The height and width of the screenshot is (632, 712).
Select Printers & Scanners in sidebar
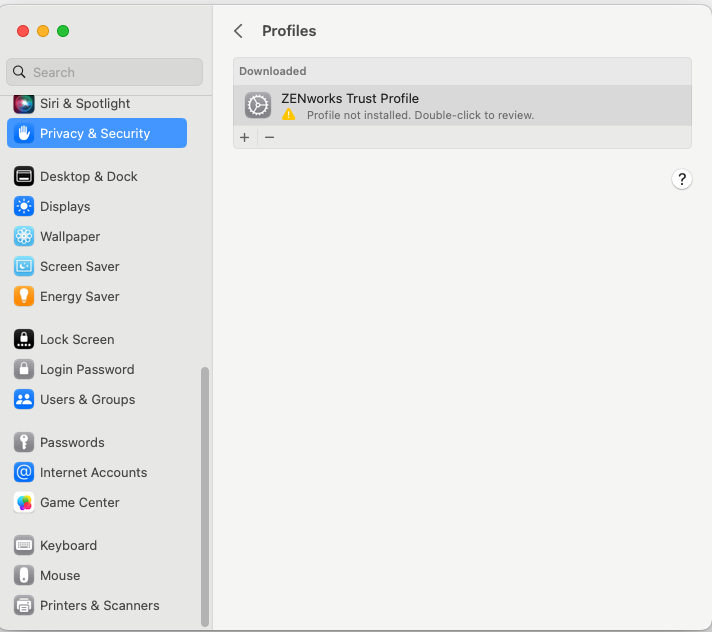point(99,605)
